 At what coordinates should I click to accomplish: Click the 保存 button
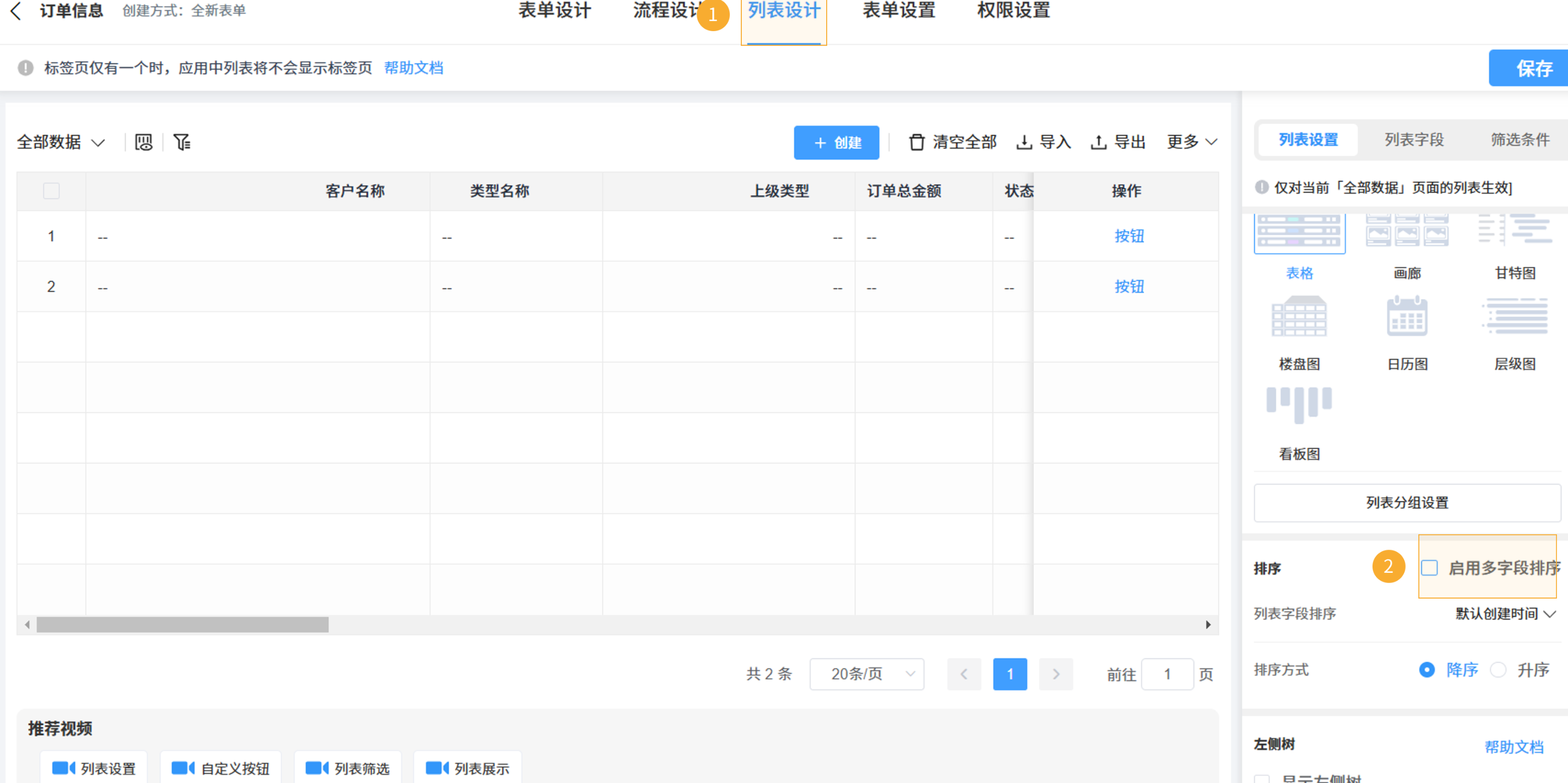coord(1528,68)
